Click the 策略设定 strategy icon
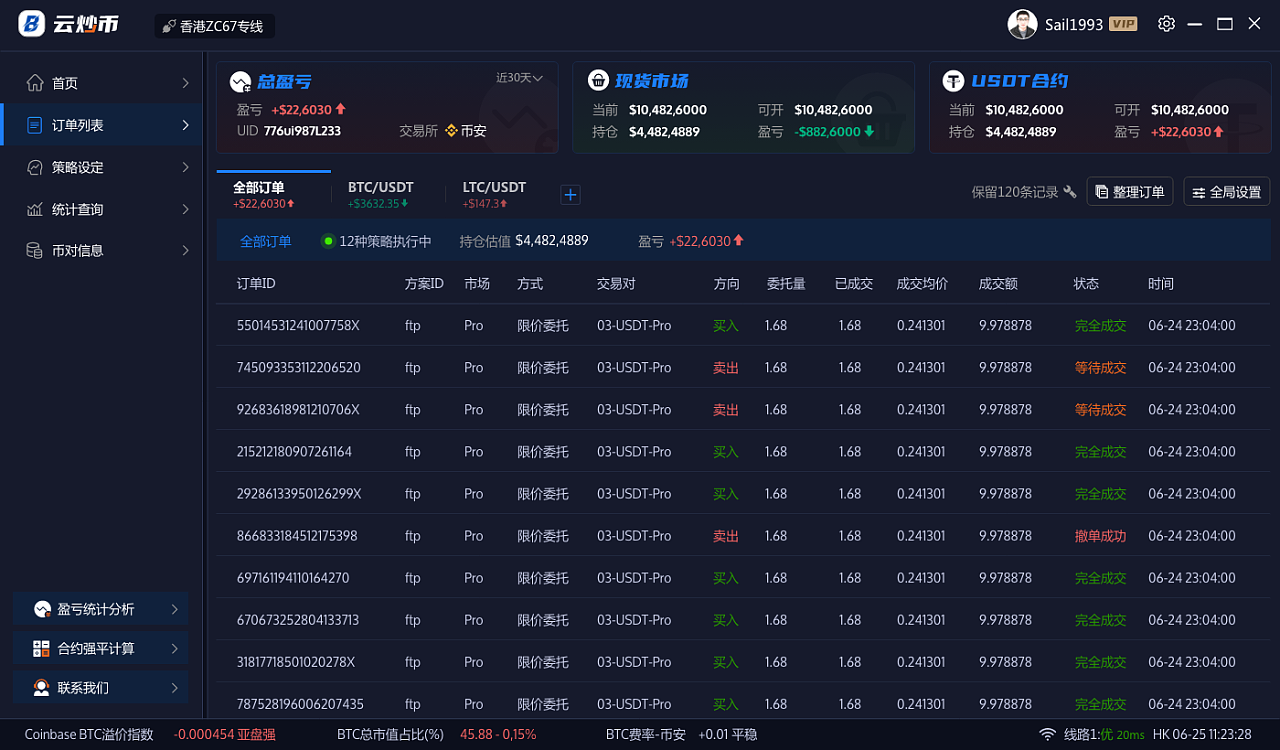The height and width of the screenshot is (750, 1280). (x=35, y=167)
